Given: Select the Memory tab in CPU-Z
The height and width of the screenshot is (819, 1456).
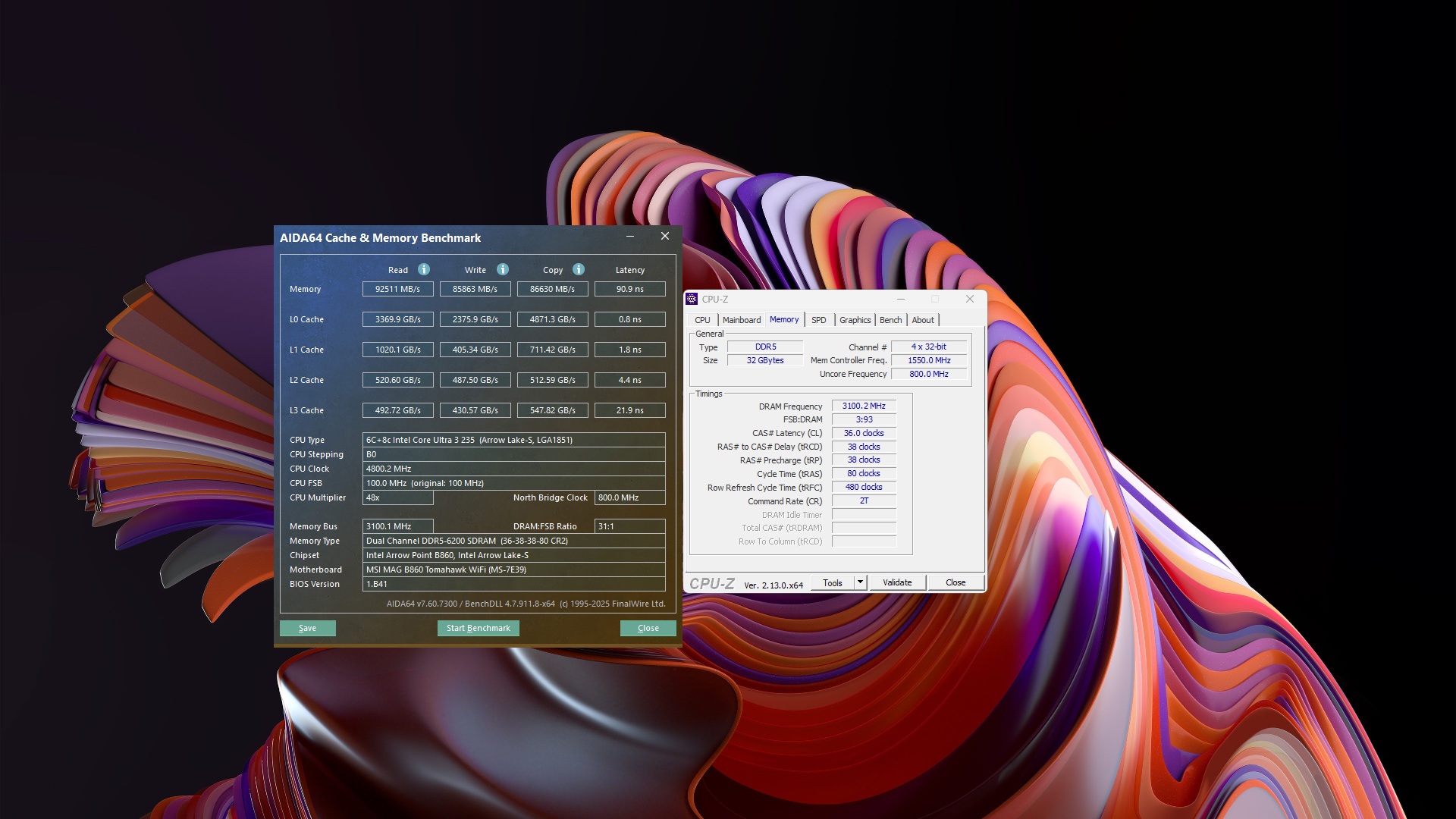Looking at the screenshot, I should click(784, 319).
